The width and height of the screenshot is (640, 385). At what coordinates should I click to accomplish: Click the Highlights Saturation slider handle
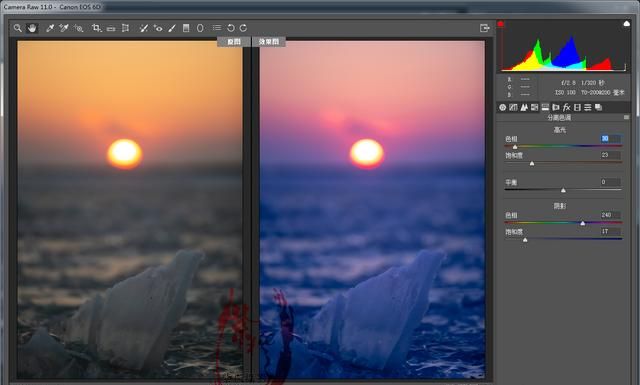pos(532,163)
